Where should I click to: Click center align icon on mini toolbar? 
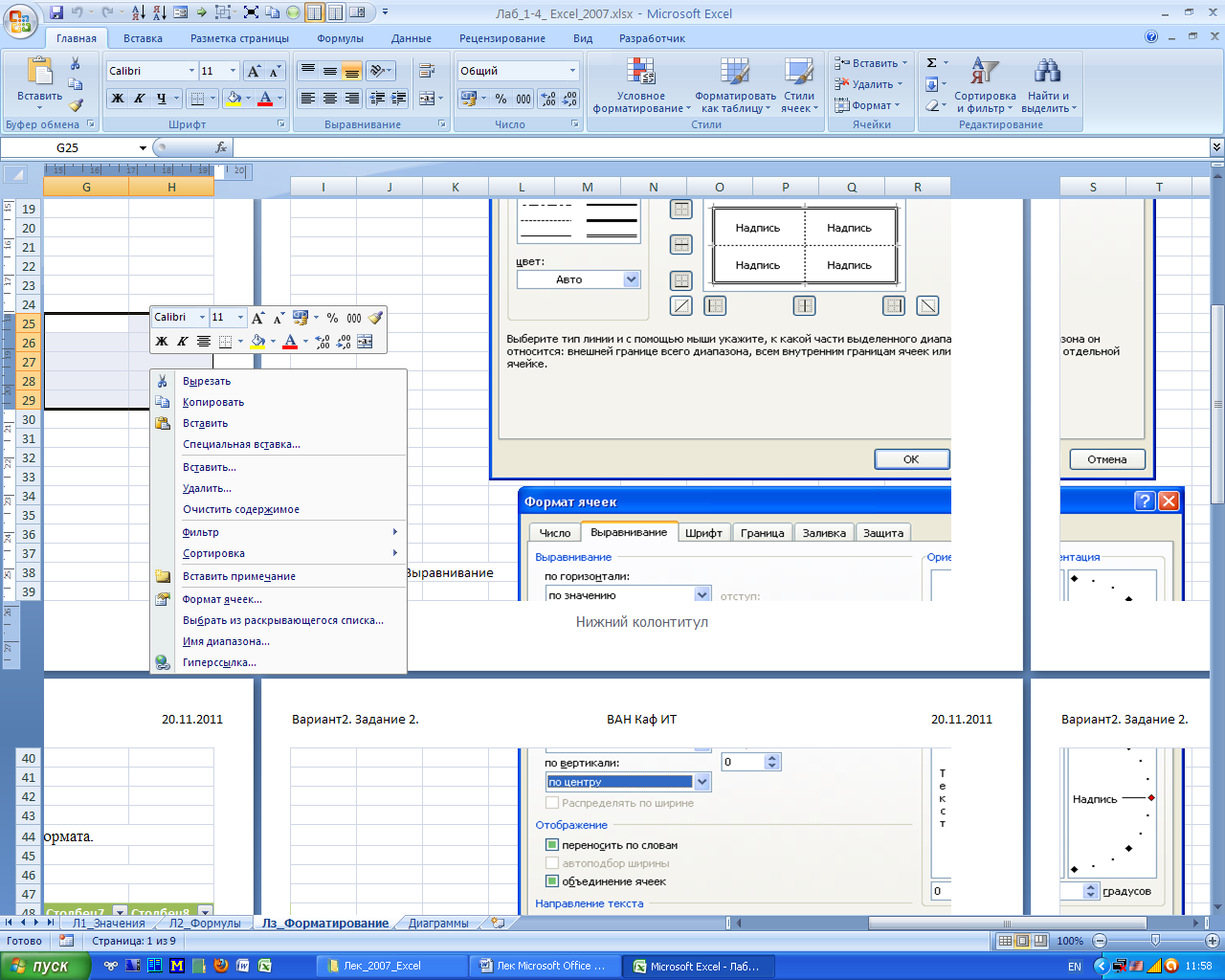[204, 342]
